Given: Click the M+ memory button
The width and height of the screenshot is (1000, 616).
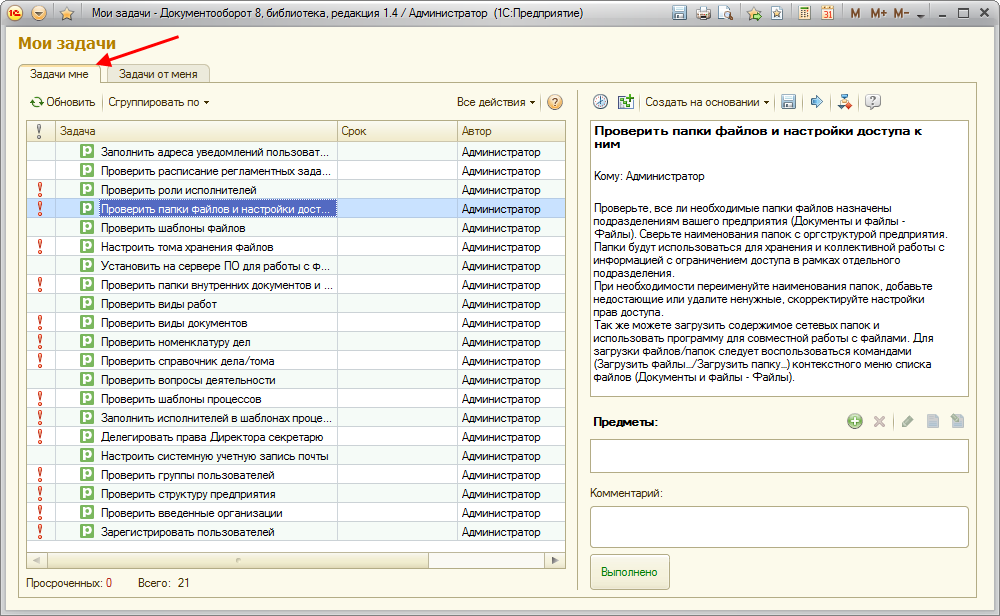Looking at the screenshot, I should coord(878,13).
